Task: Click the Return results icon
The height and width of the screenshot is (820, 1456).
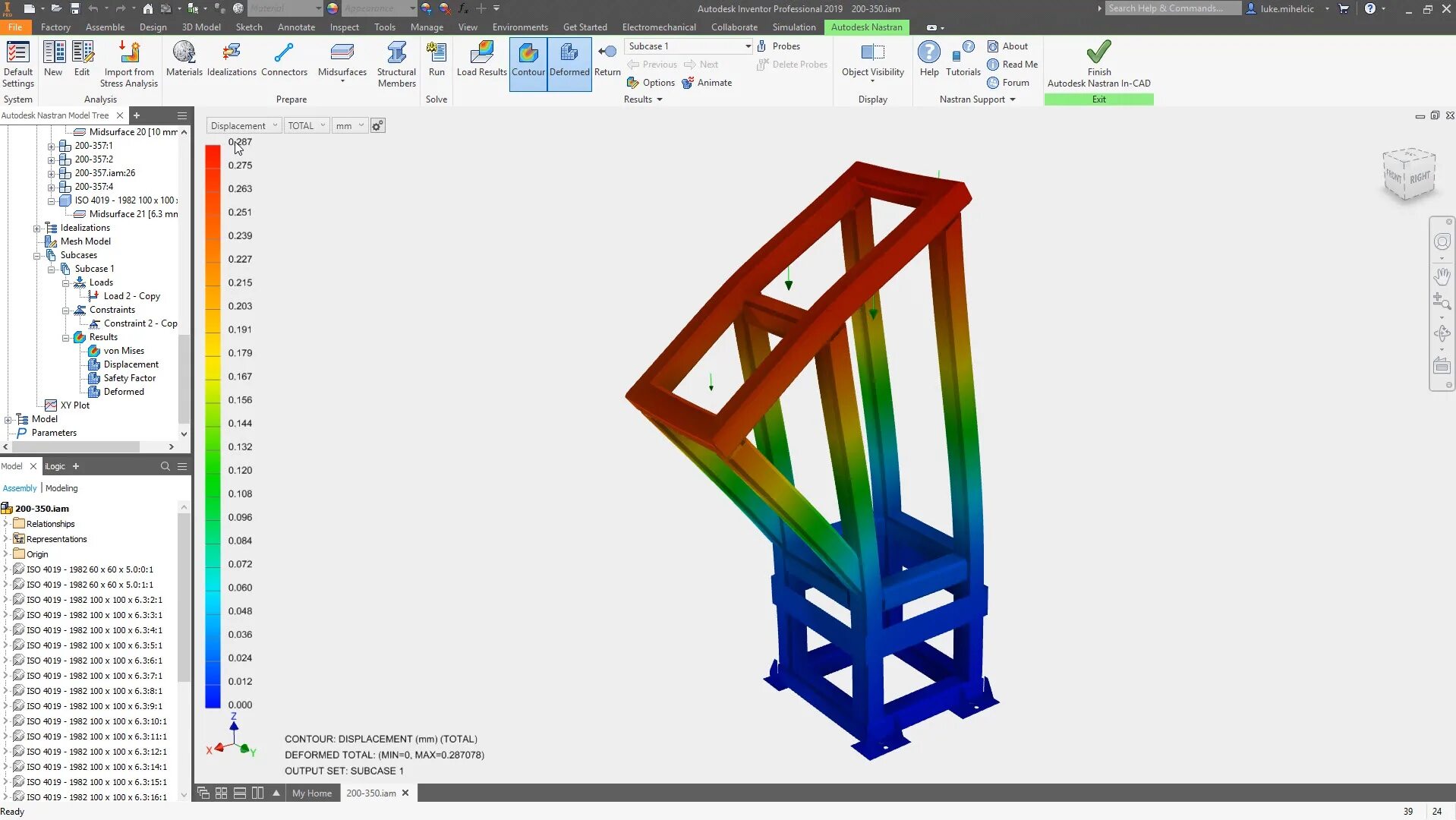Action: point(607,59)
